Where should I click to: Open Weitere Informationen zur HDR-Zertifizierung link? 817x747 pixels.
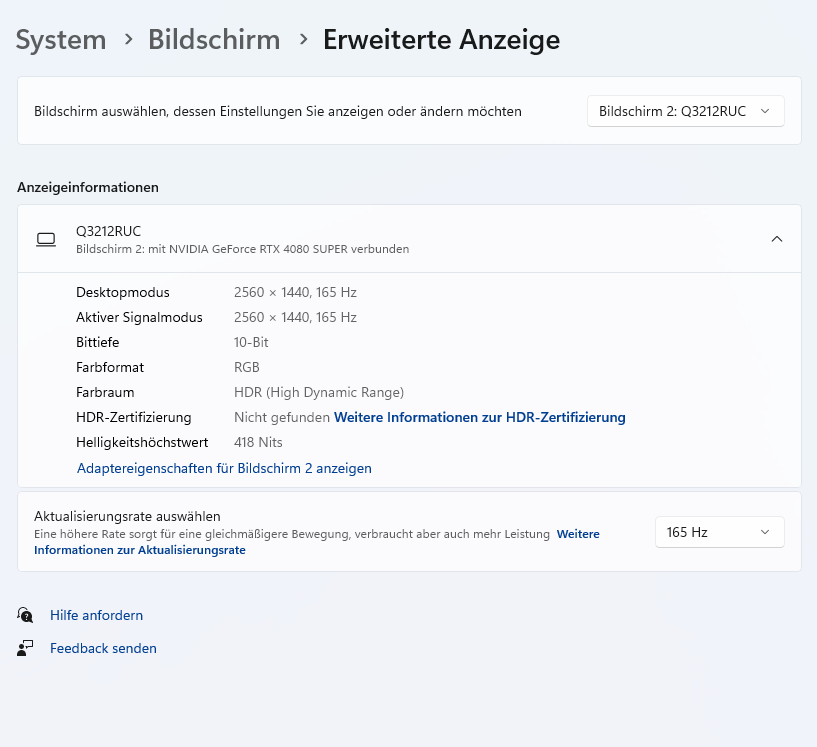coord(480,417)
